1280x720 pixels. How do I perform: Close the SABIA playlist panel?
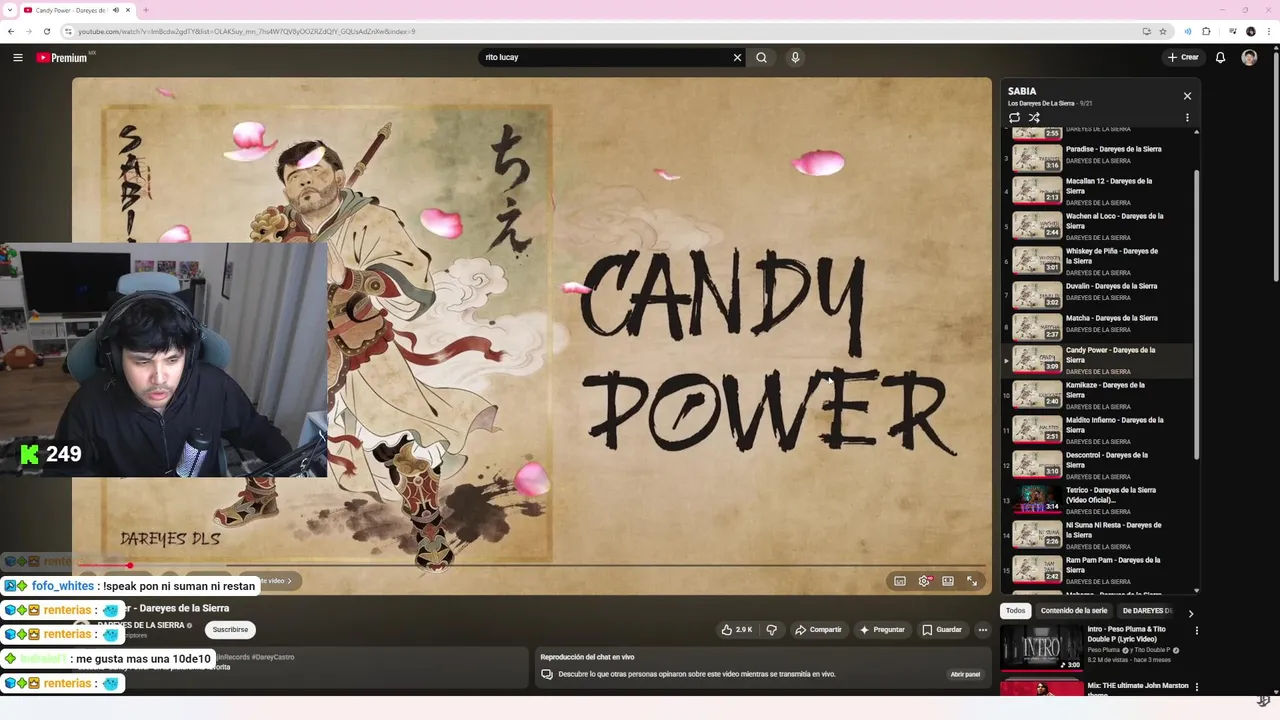1187,96
